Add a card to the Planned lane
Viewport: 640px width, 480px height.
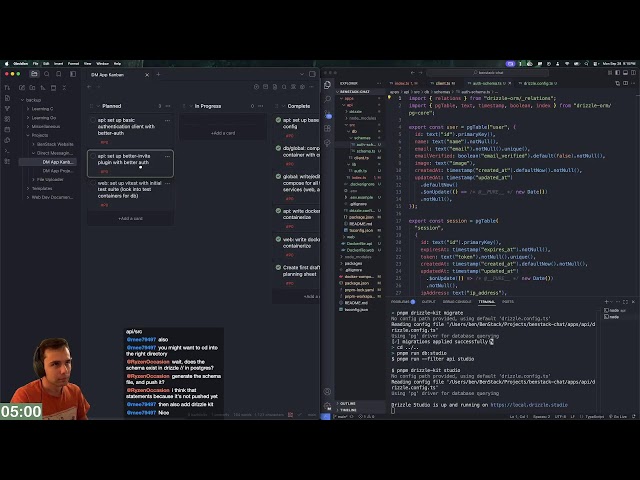coord(131,218)
